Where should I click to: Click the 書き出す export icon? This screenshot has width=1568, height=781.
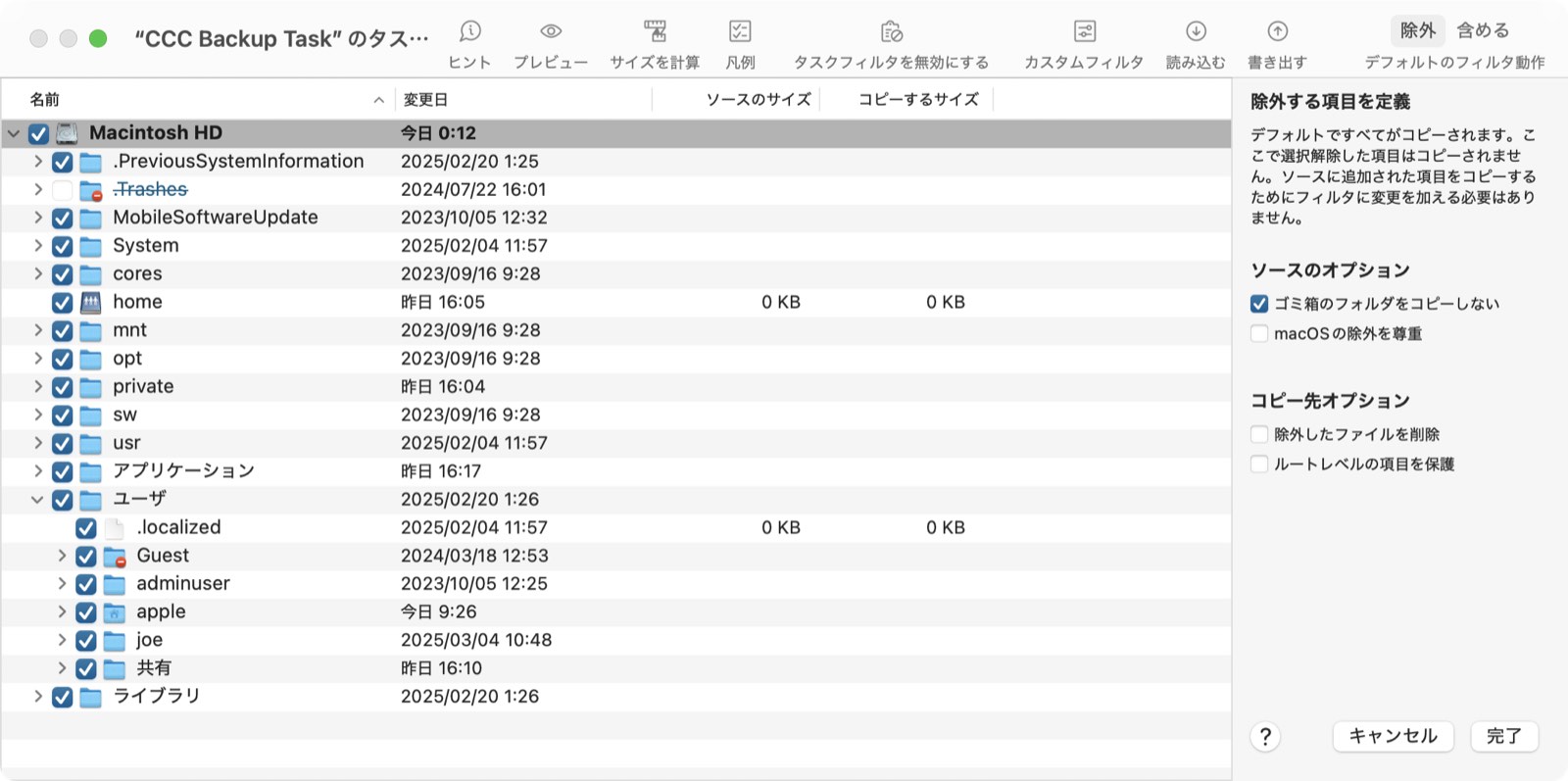[1277, 31]
